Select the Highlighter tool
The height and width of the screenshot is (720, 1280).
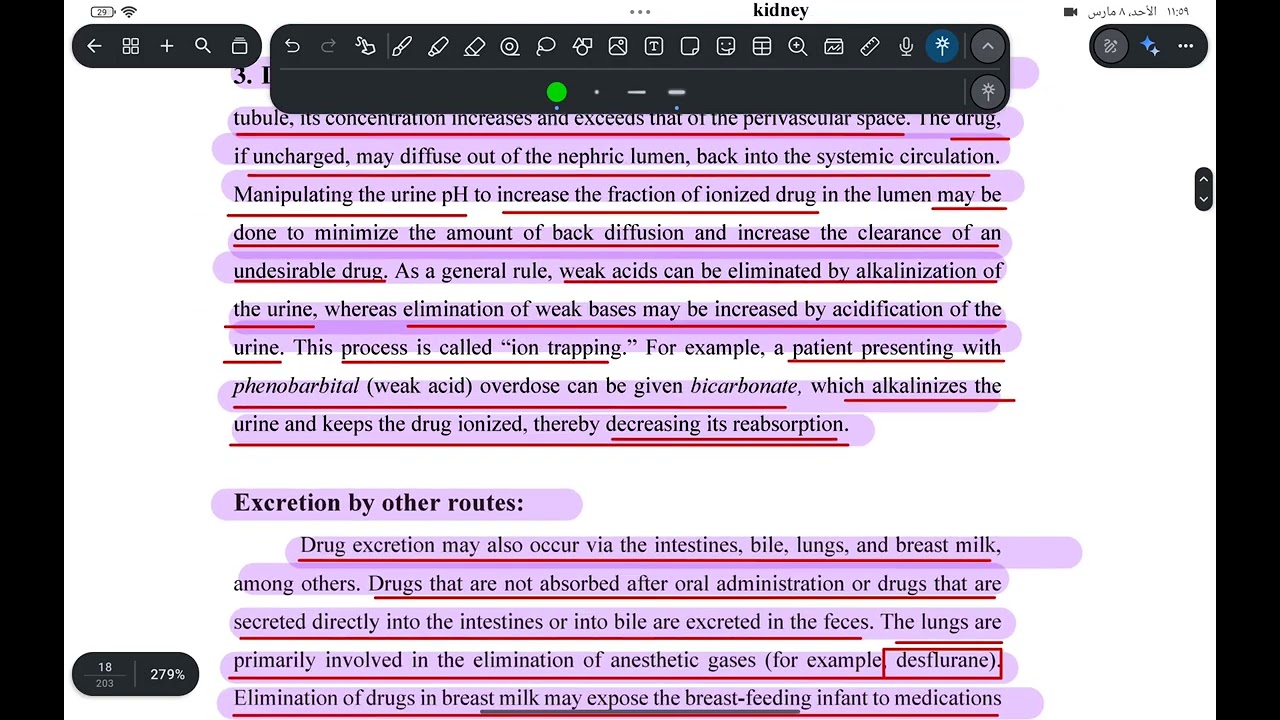(x=437, y=46)
